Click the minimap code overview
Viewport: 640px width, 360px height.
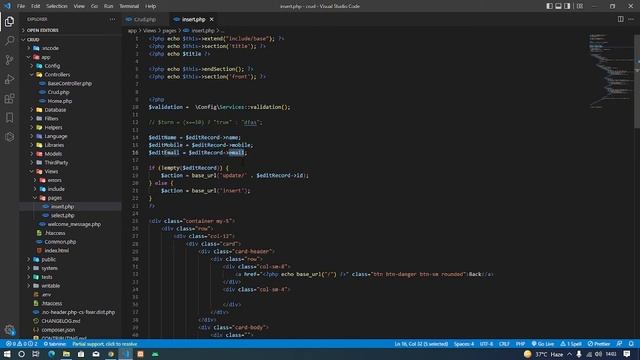click(611, 71)
